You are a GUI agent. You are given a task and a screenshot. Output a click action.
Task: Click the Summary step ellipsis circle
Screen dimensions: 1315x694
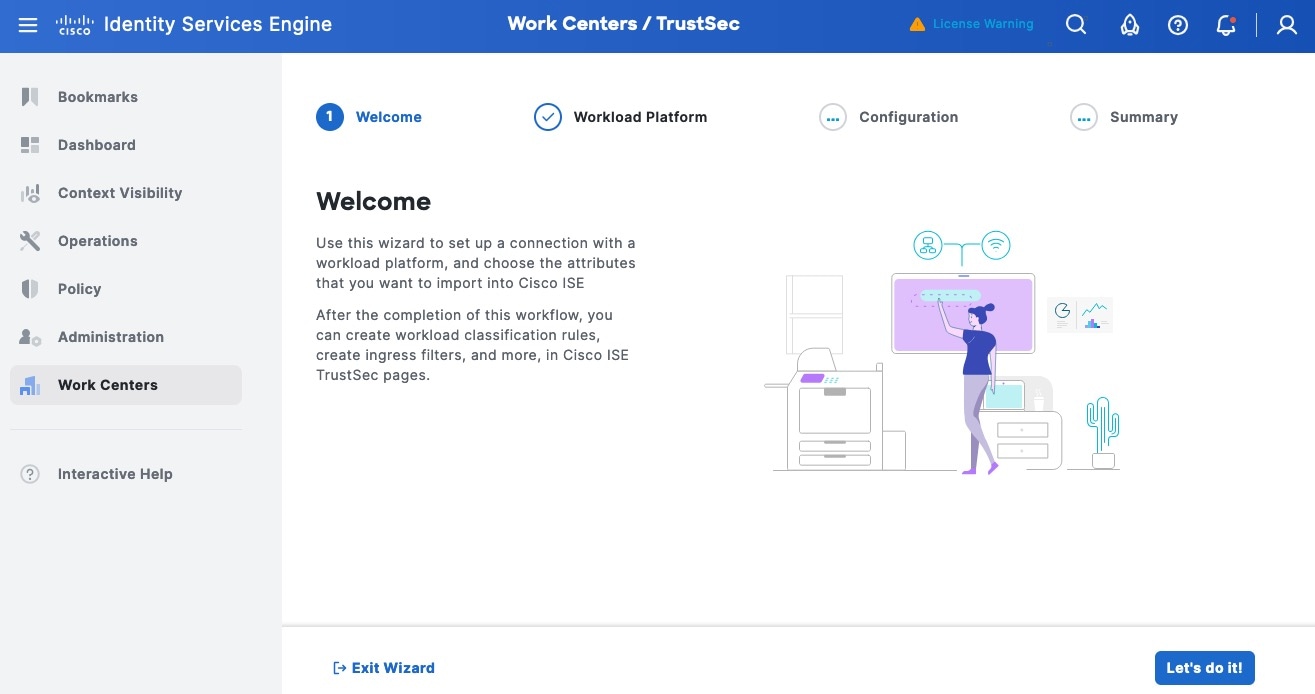(x=1084, y=117)
